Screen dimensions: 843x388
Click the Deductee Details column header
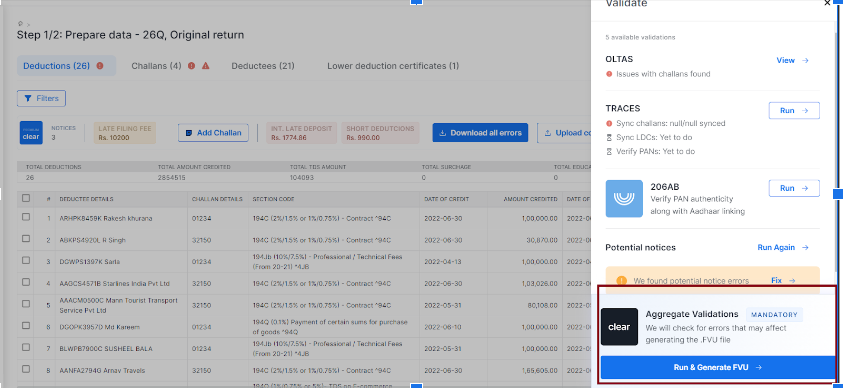(x=86, y=199)
